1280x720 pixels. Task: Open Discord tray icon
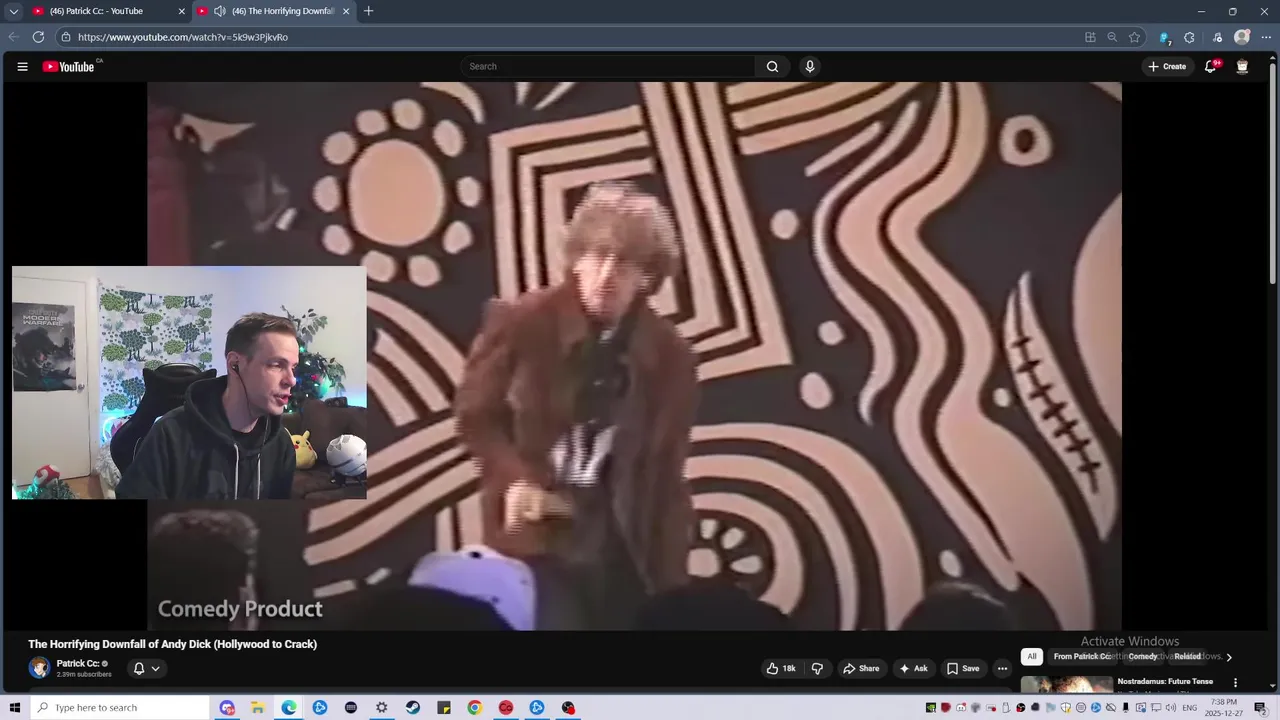point(961,708)
